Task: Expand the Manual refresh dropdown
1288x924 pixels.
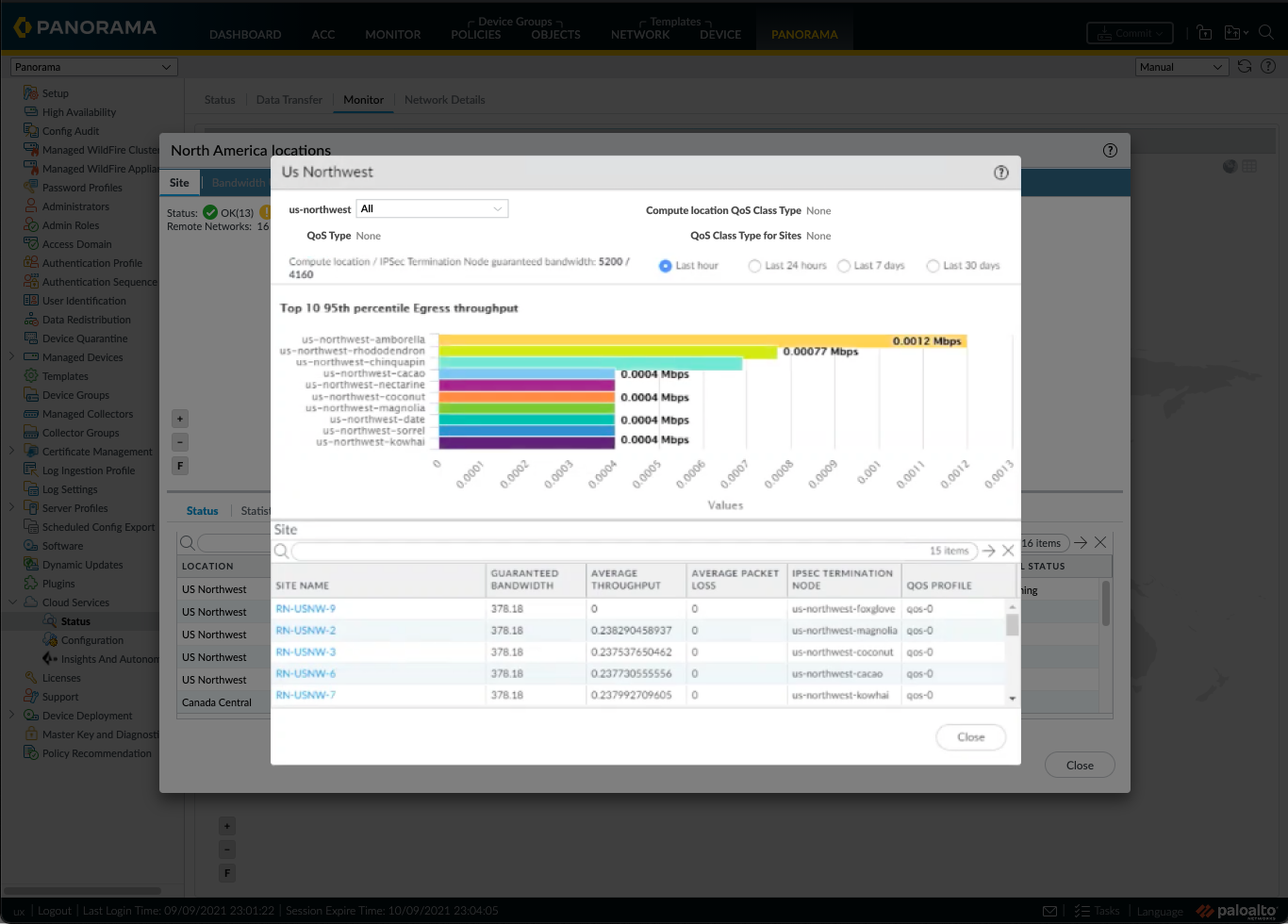Action: tap(1181, 67)
